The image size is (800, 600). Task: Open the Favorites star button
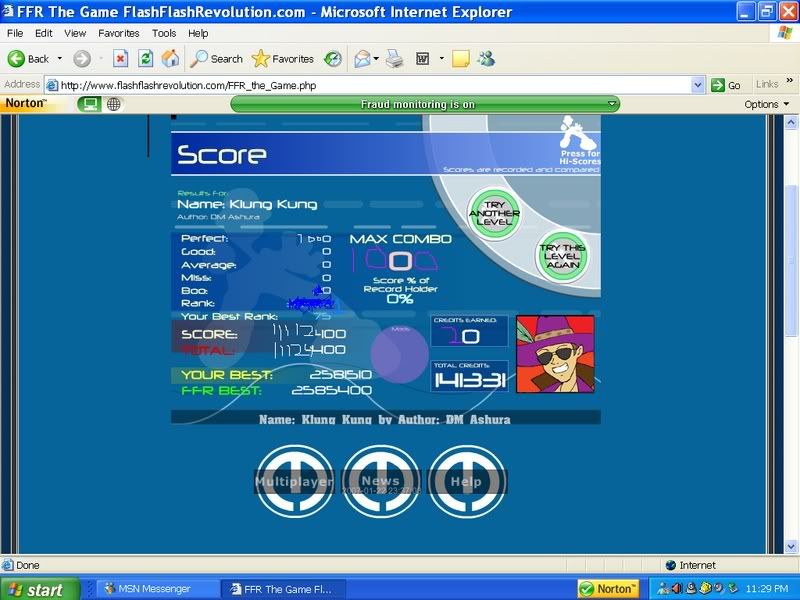tap(283, 59)
